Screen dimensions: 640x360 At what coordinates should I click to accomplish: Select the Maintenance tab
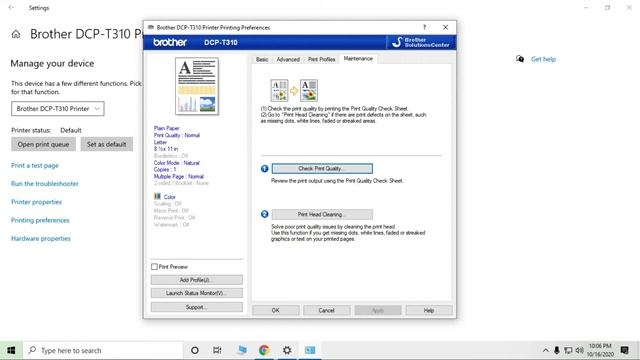tap(358, 59)
